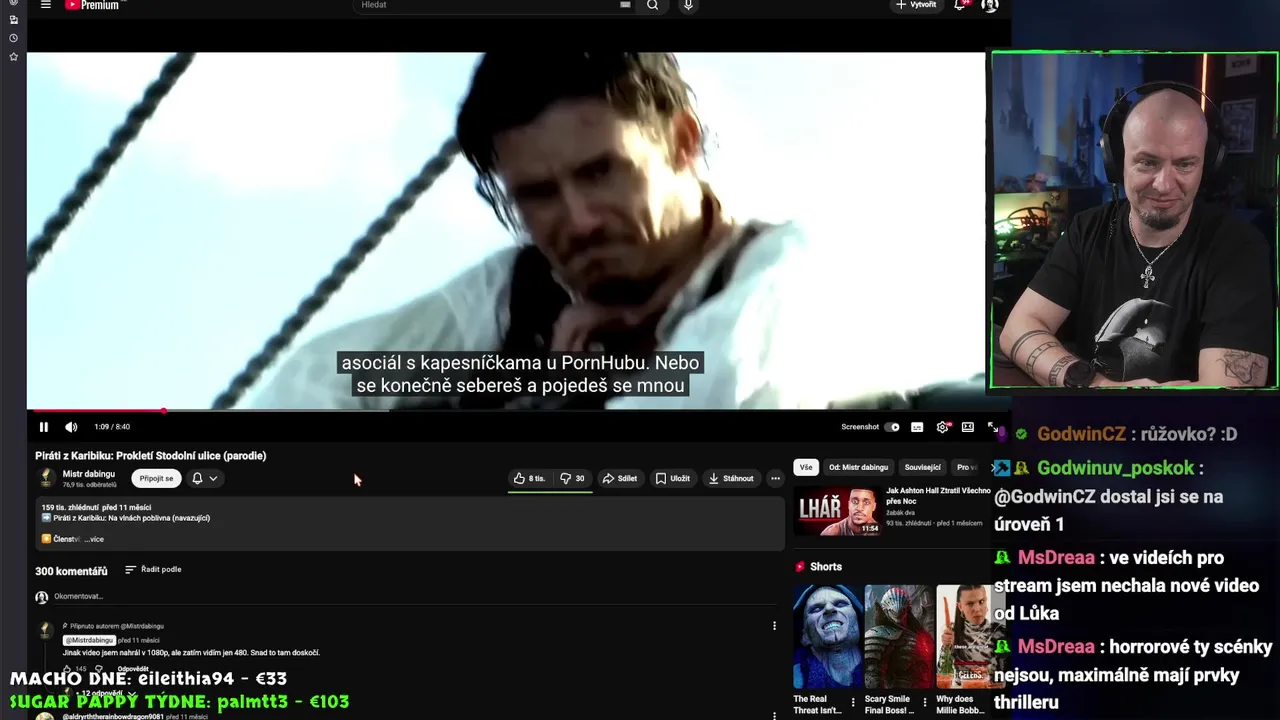Like the video with 8 tis. thumbs up
The width and height of the screenshot is (1280, 720).
click(529, 478)
